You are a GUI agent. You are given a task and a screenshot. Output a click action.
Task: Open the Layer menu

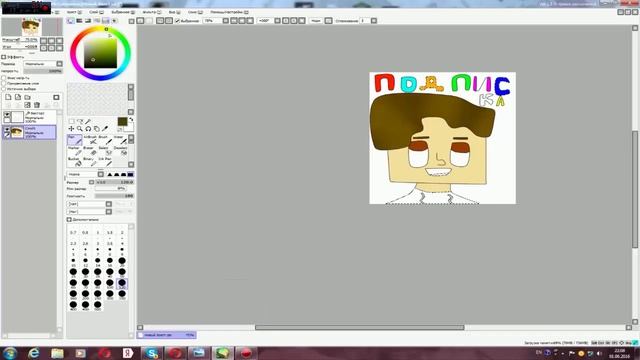pyautogui.click(x=96, y=12)
